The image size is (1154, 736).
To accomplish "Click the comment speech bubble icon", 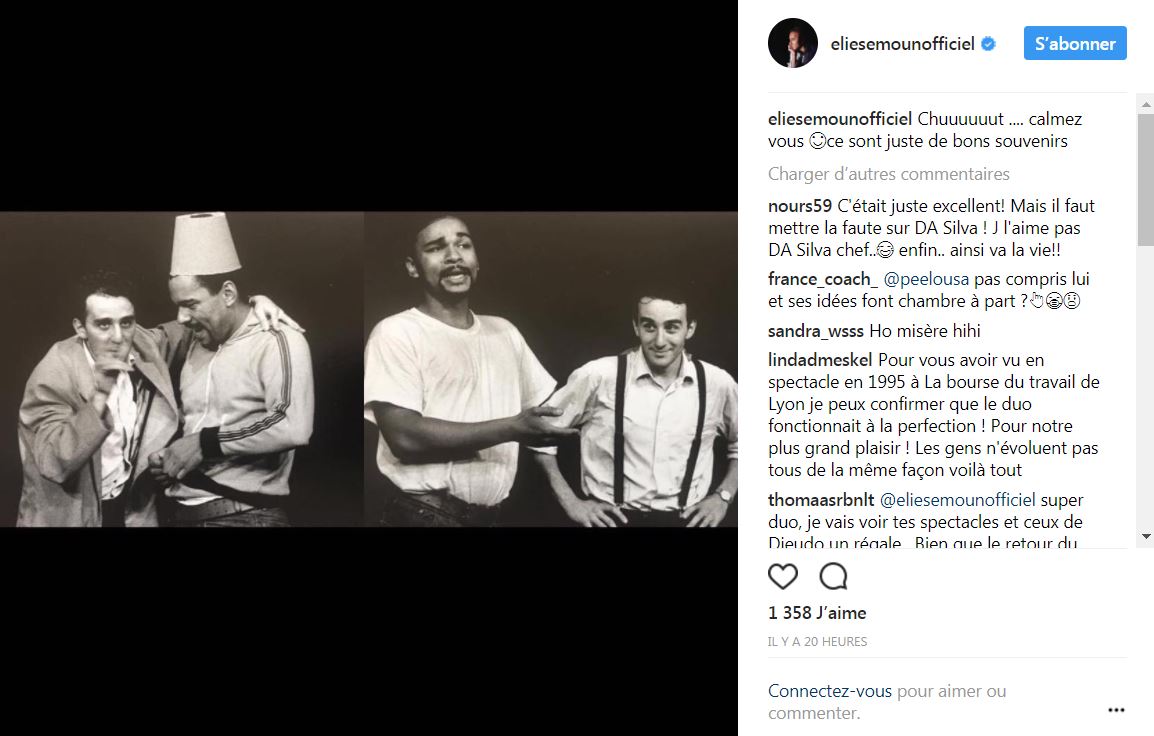I will click(x=833, y=576).
